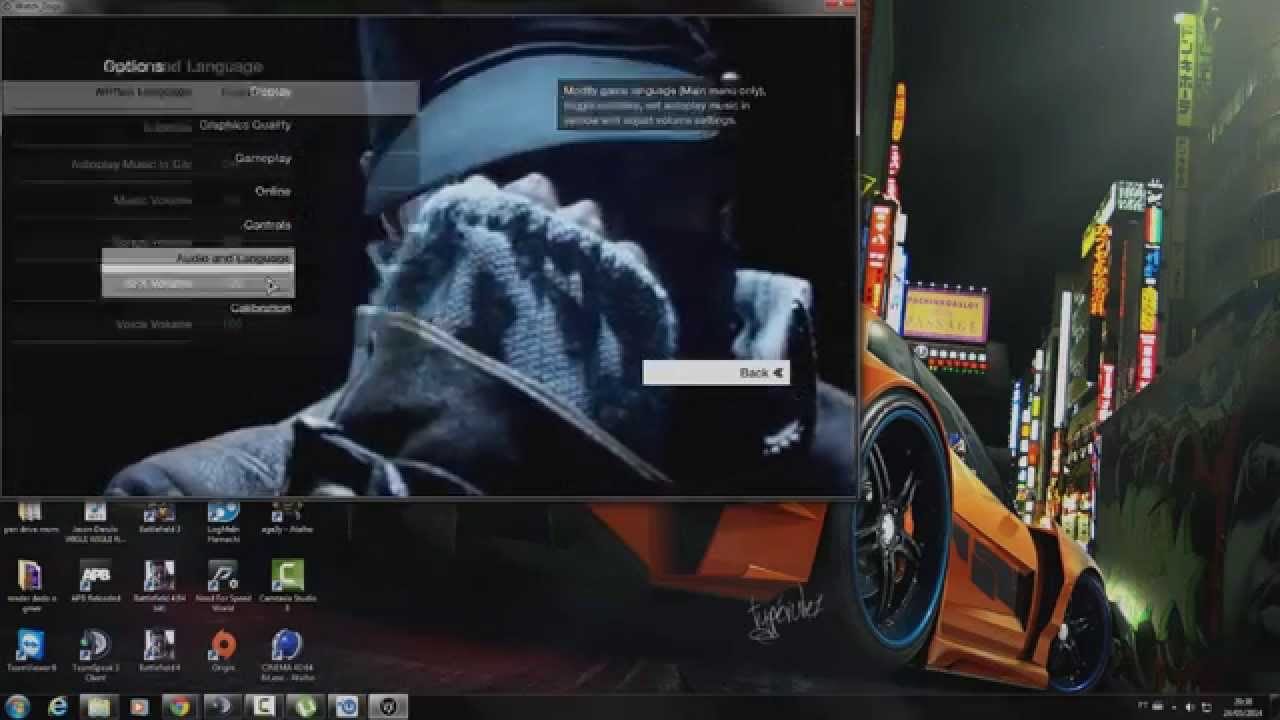1280x720 pixels.
Task: Launch the Origin desktop shortcut
Action: [223, 650]
